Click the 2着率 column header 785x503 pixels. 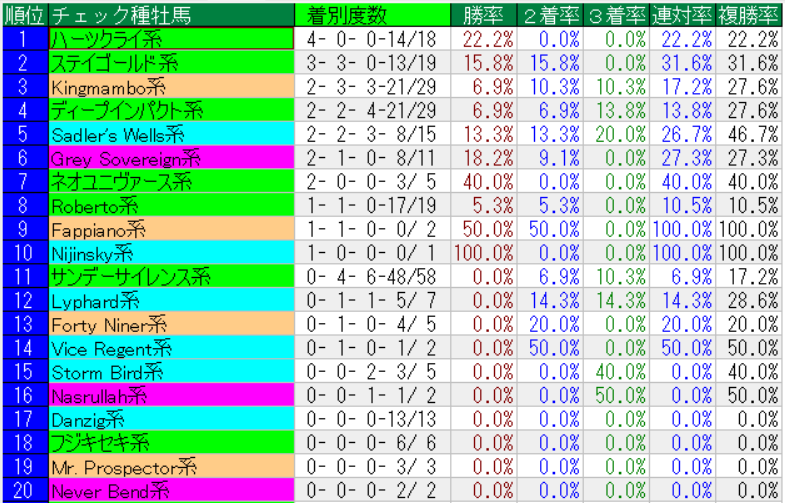point(549,16)
